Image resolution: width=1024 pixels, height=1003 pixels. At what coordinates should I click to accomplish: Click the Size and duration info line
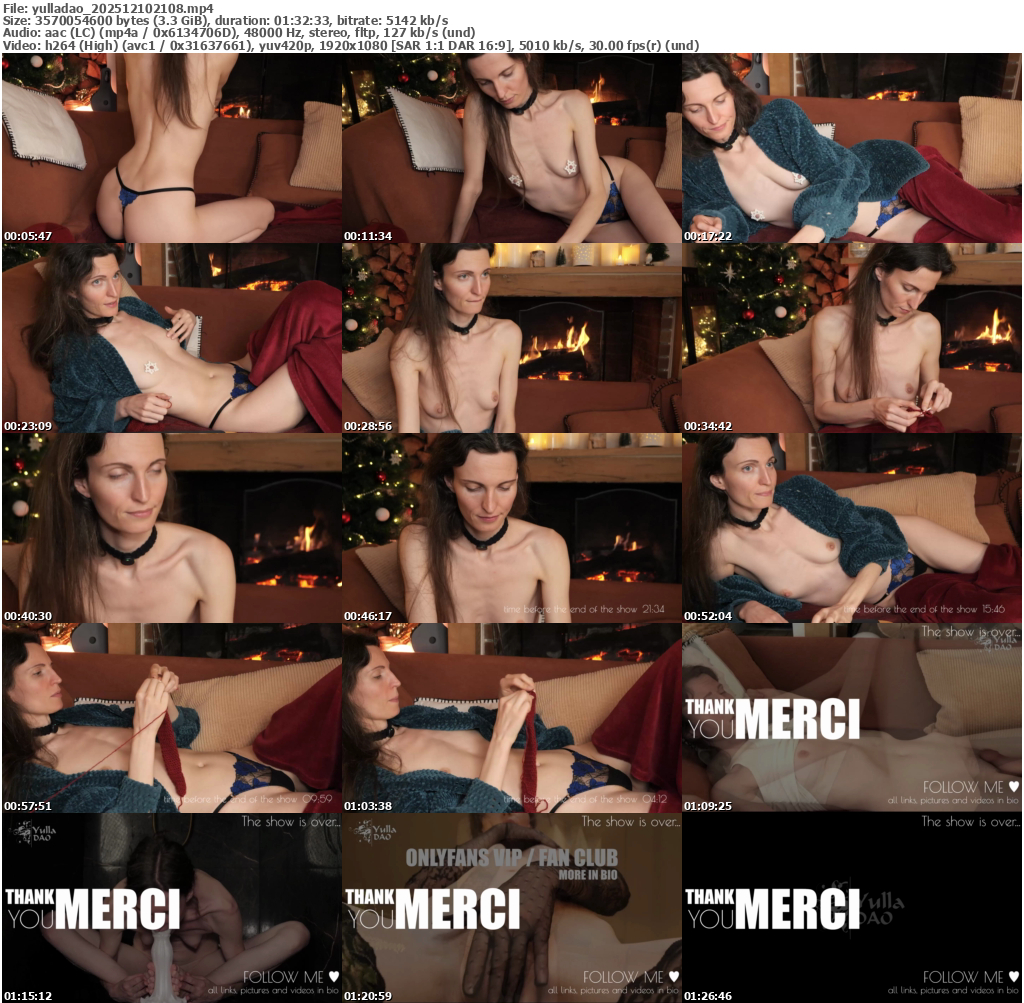[x=225, y=21]
